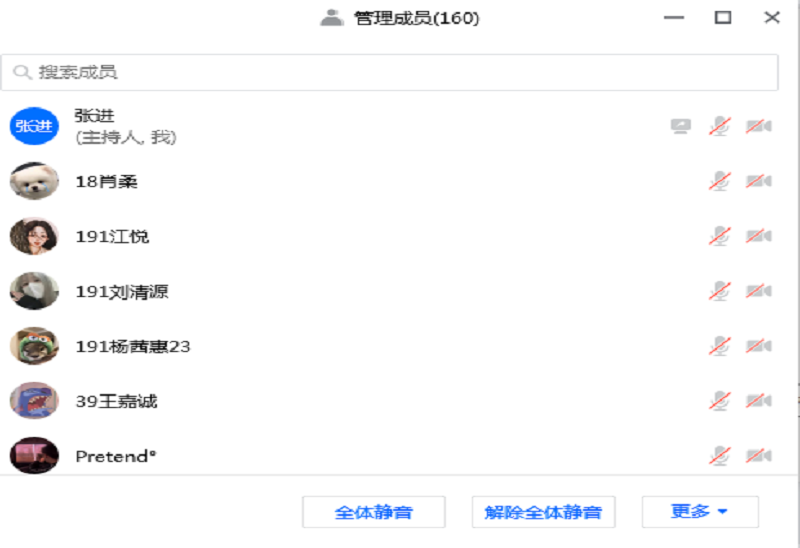
Task: Click camera icon for 18肖柔
Action: tap(759, 181)
